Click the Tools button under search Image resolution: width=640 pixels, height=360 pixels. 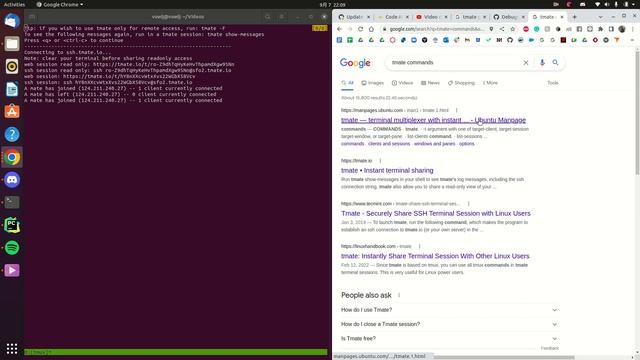553,83
